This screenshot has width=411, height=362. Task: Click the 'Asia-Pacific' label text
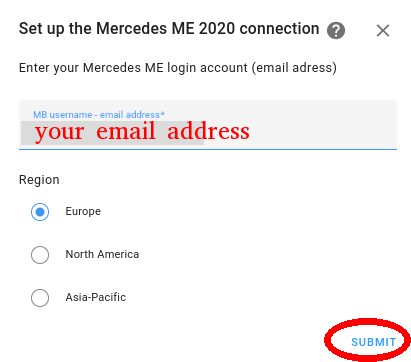(x=96, y=297)
